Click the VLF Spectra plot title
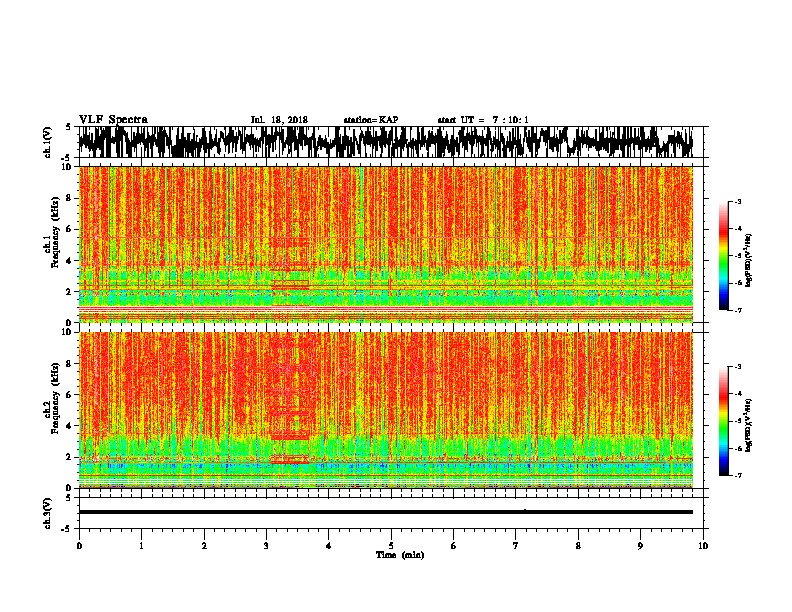The width and height of the screenshot is (792, 612). tap(113, 120)
